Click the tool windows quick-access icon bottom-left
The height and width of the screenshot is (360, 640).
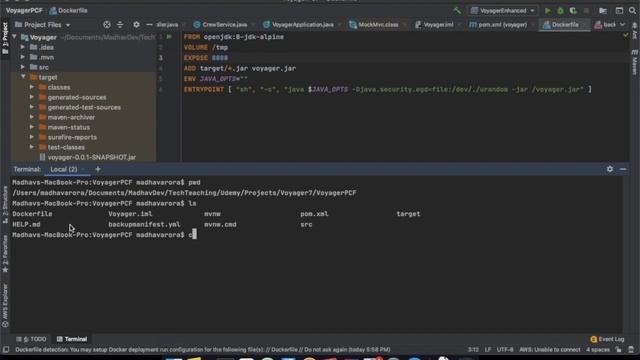pyautogui.click(x=6, y=350)
